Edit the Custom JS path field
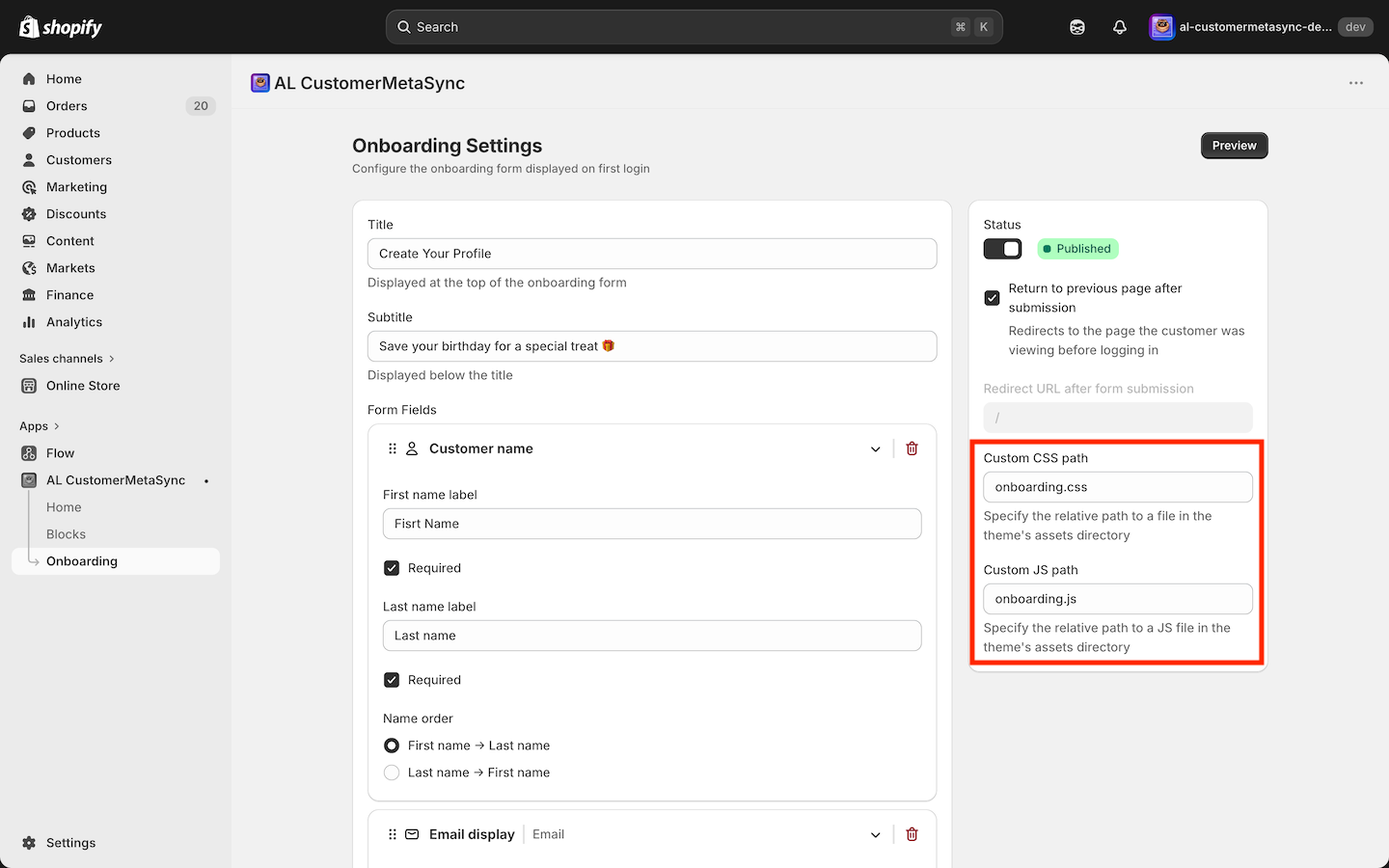1389x868 pixels. tap(1118, 599)
